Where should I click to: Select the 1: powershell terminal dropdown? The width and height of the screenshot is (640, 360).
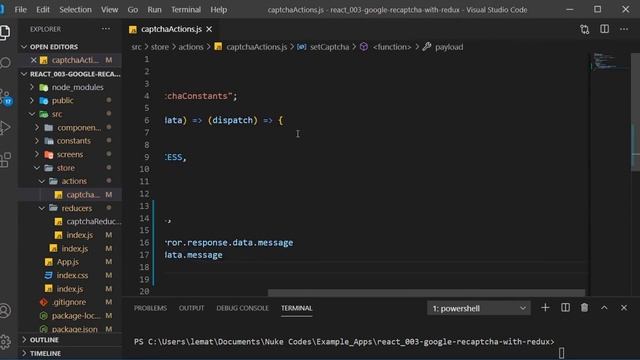[479, 308]
